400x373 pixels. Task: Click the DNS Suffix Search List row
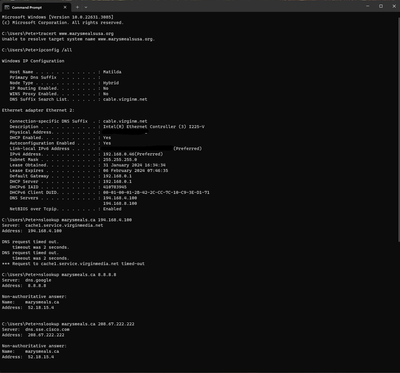point(78,99)
